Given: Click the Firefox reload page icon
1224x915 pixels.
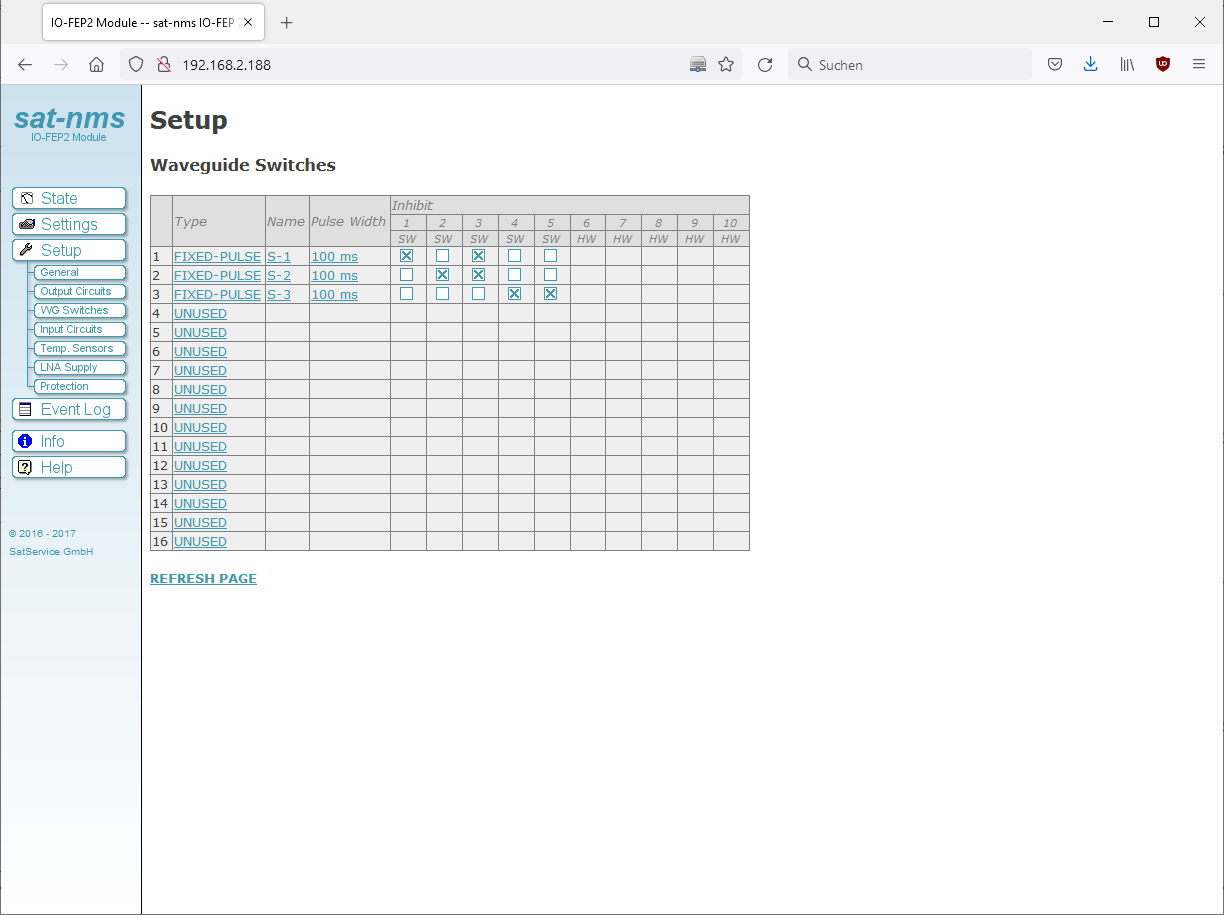Looking at the screenshot, I should pos(765,65).
